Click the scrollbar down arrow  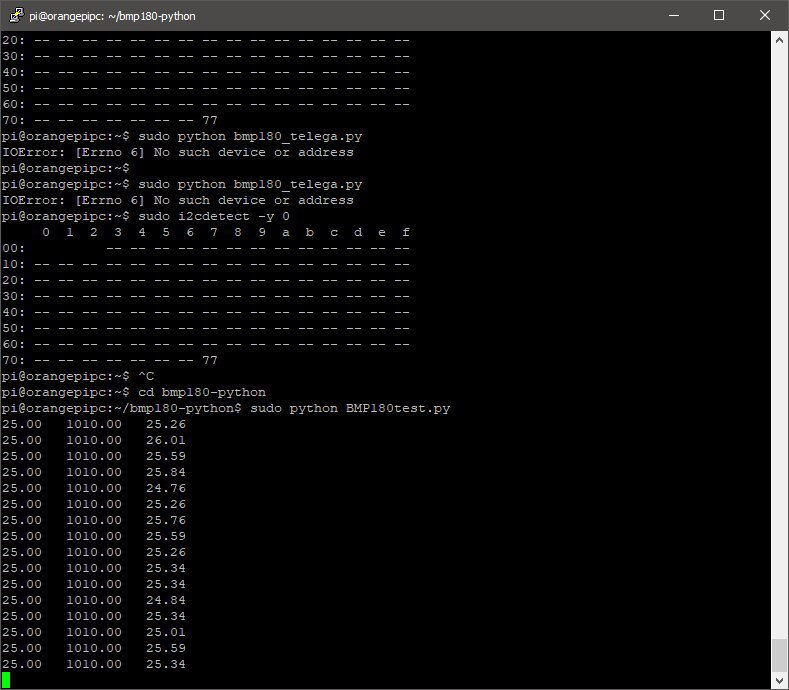779,680
